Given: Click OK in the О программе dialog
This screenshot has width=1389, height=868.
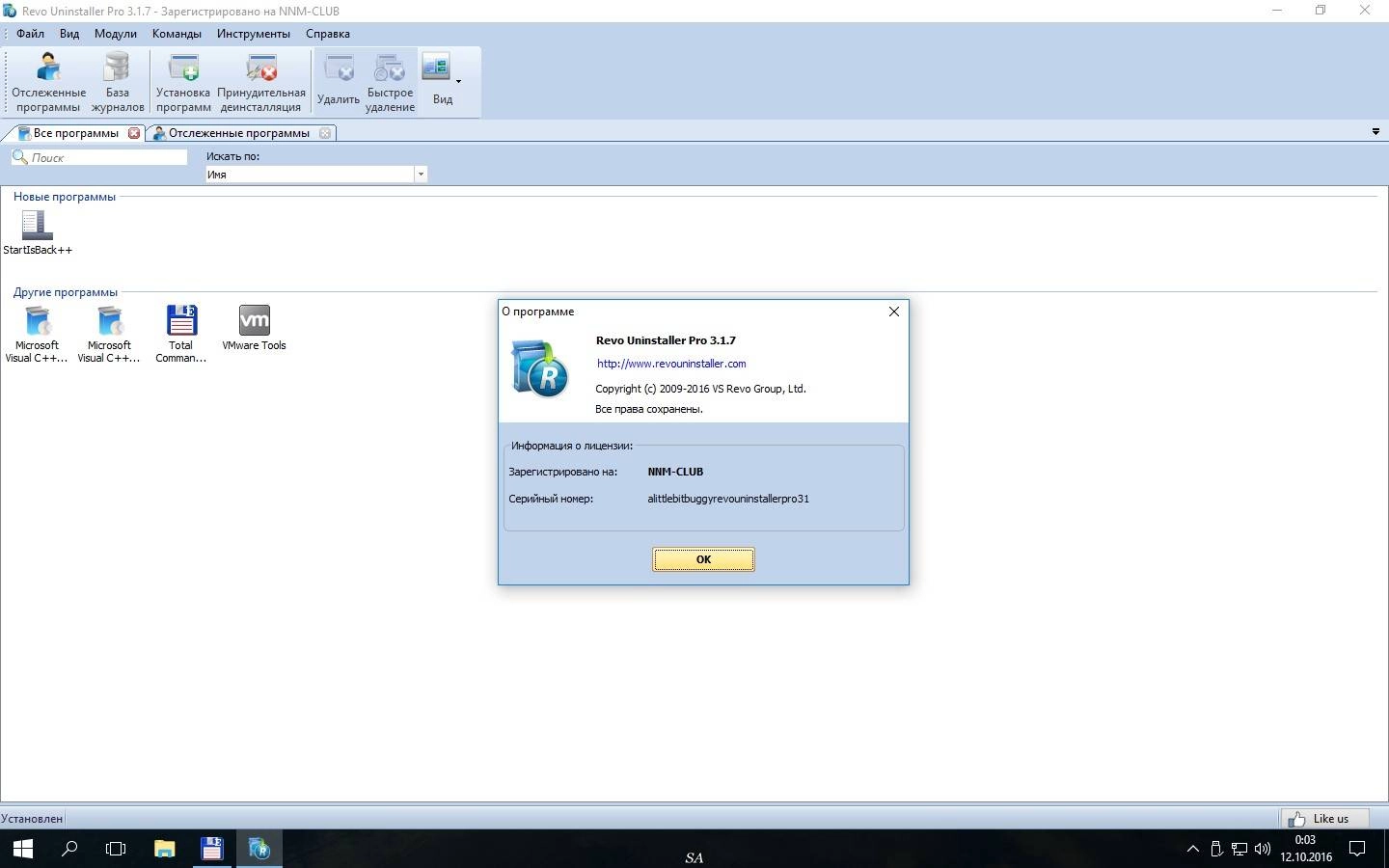Looking at the screenshot, I should (703, 559).
